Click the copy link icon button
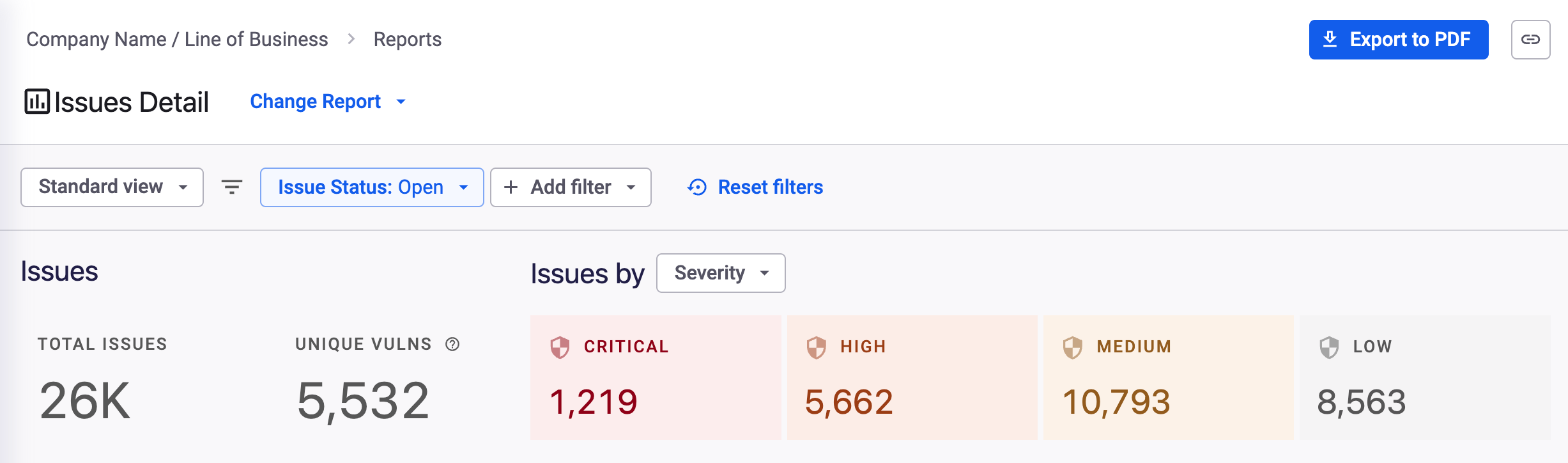 1530,40
